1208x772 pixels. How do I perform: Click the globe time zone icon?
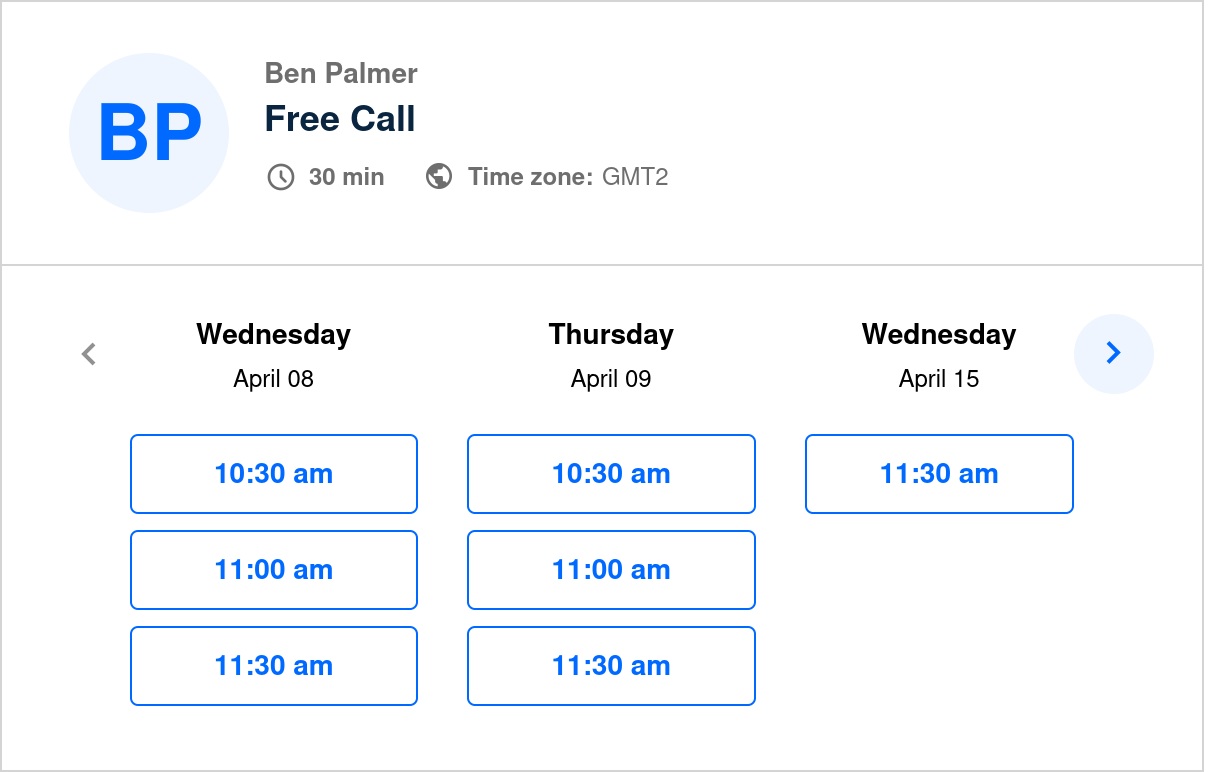439,177
